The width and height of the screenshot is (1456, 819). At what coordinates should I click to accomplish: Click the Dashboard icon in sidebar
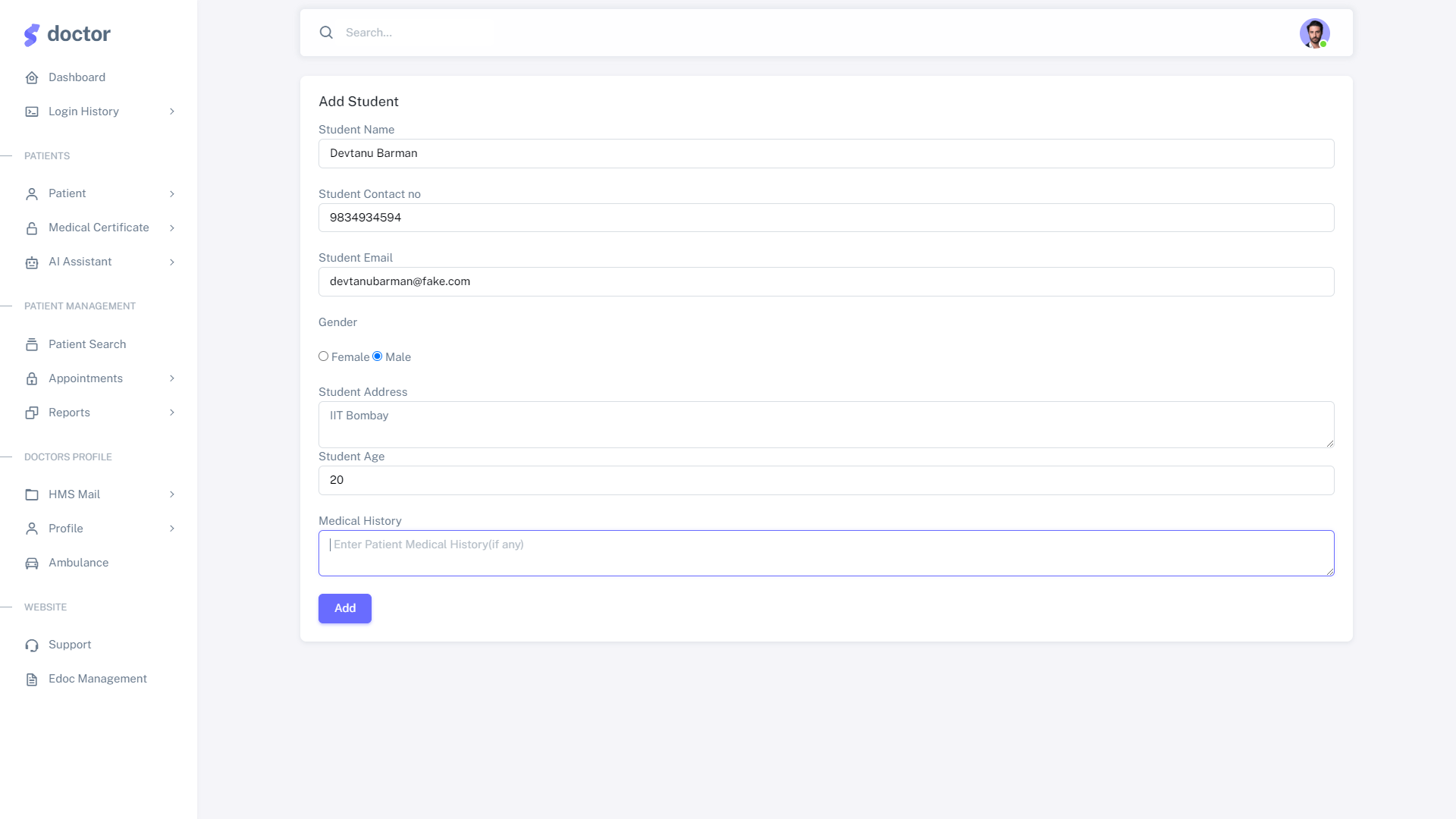[32, 77]
